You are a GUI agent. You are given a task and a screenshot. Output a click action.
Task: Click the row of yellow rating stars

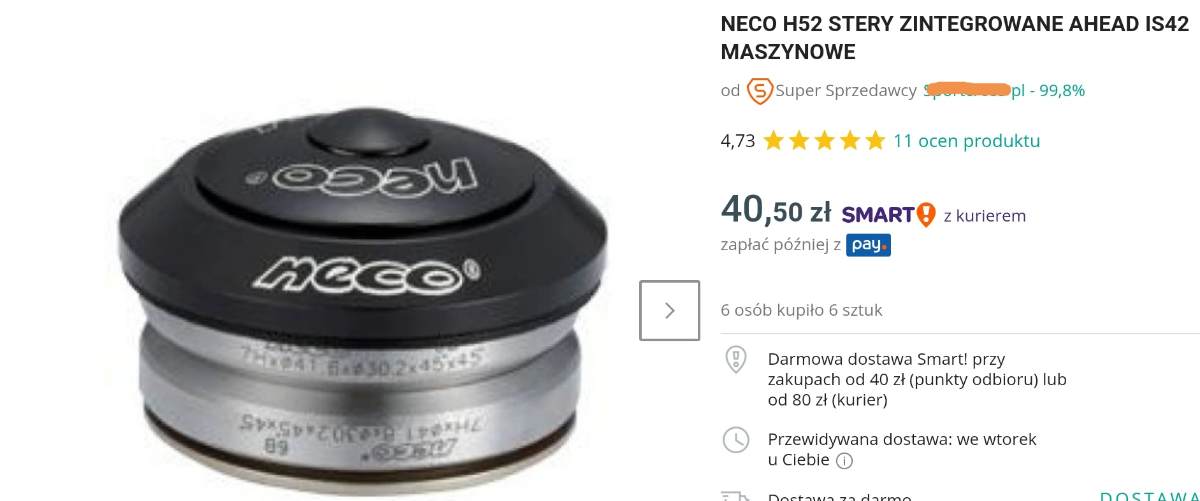pyautogui.click(x=824, y=141)
